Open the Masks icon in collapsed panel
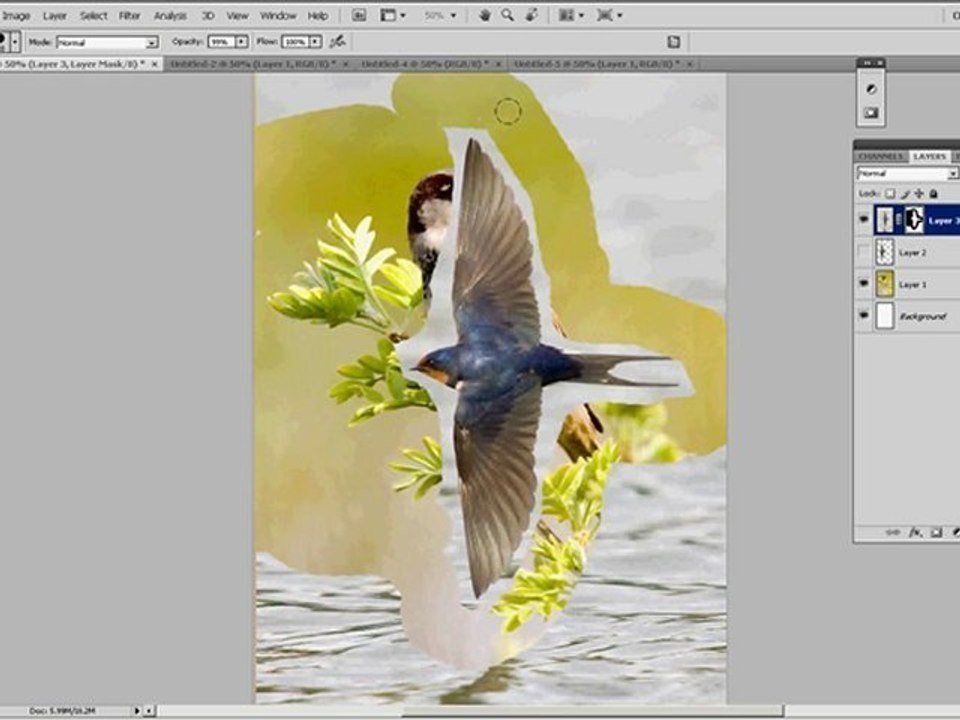This screenshot has width=960, height=720. pyautogui.click(x=871, y=113)
